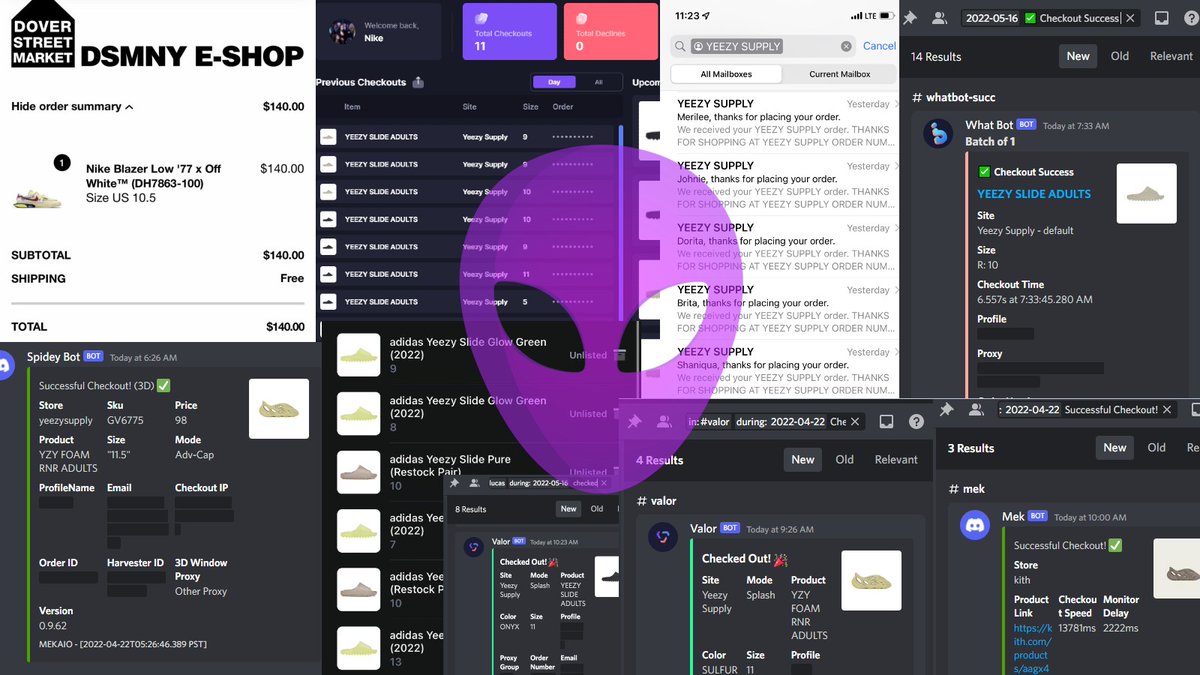Select Relevant tab in 4 Results window

tap(896, 459)
